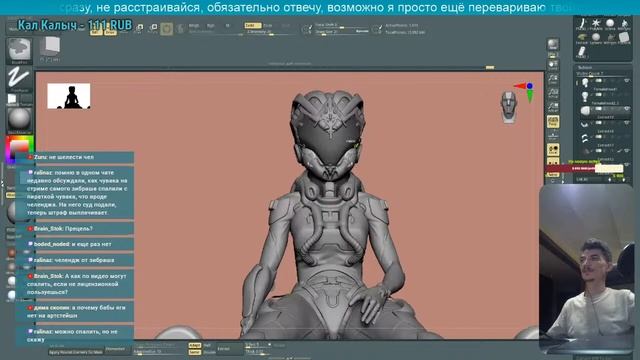Viewport: 640px width, 360px height.
Task: Pick a color in the color picker
Action: (x=19, y=149)
